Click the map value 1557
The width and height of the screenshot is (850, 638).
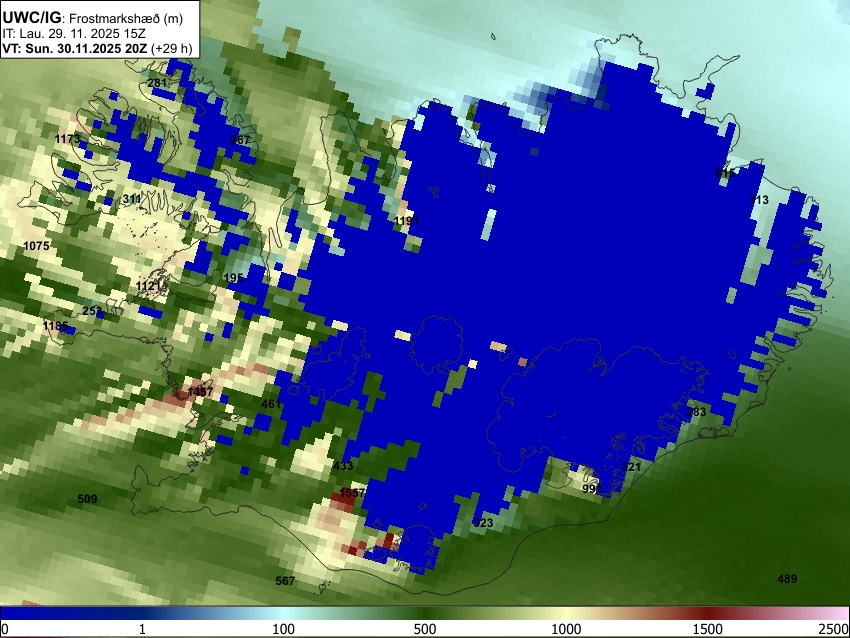pos(352,493)
